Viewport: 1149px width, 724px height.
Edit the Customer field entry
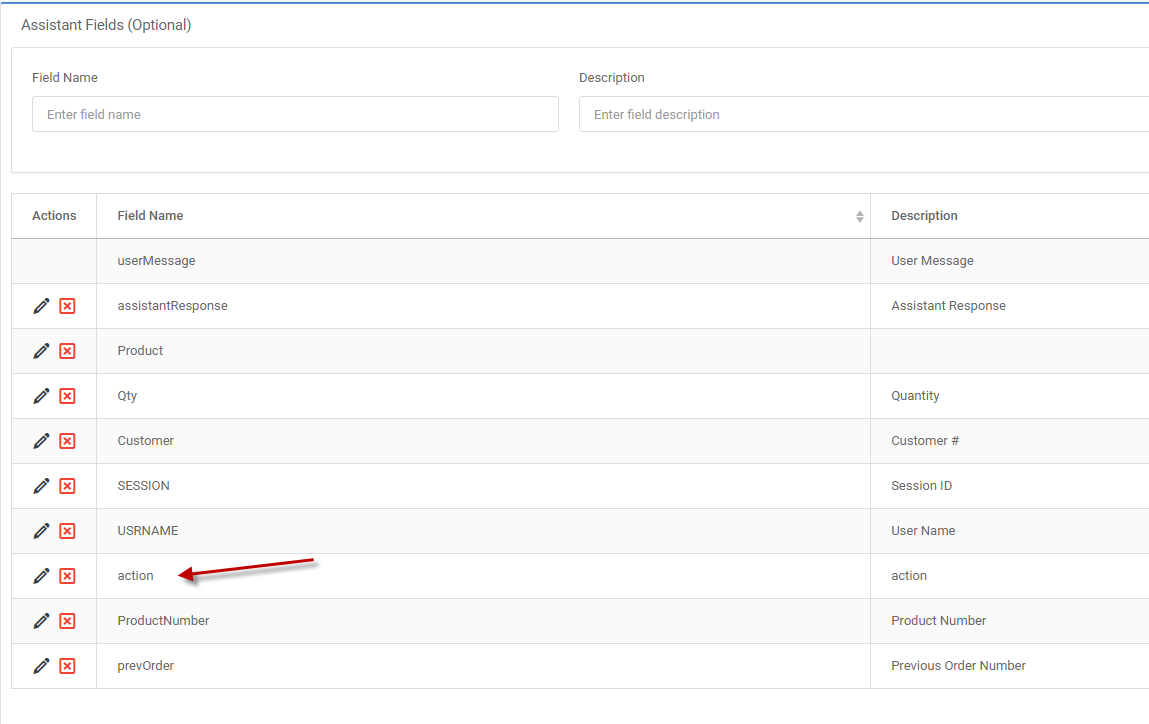pyautogui.click(x=41, y=441)
